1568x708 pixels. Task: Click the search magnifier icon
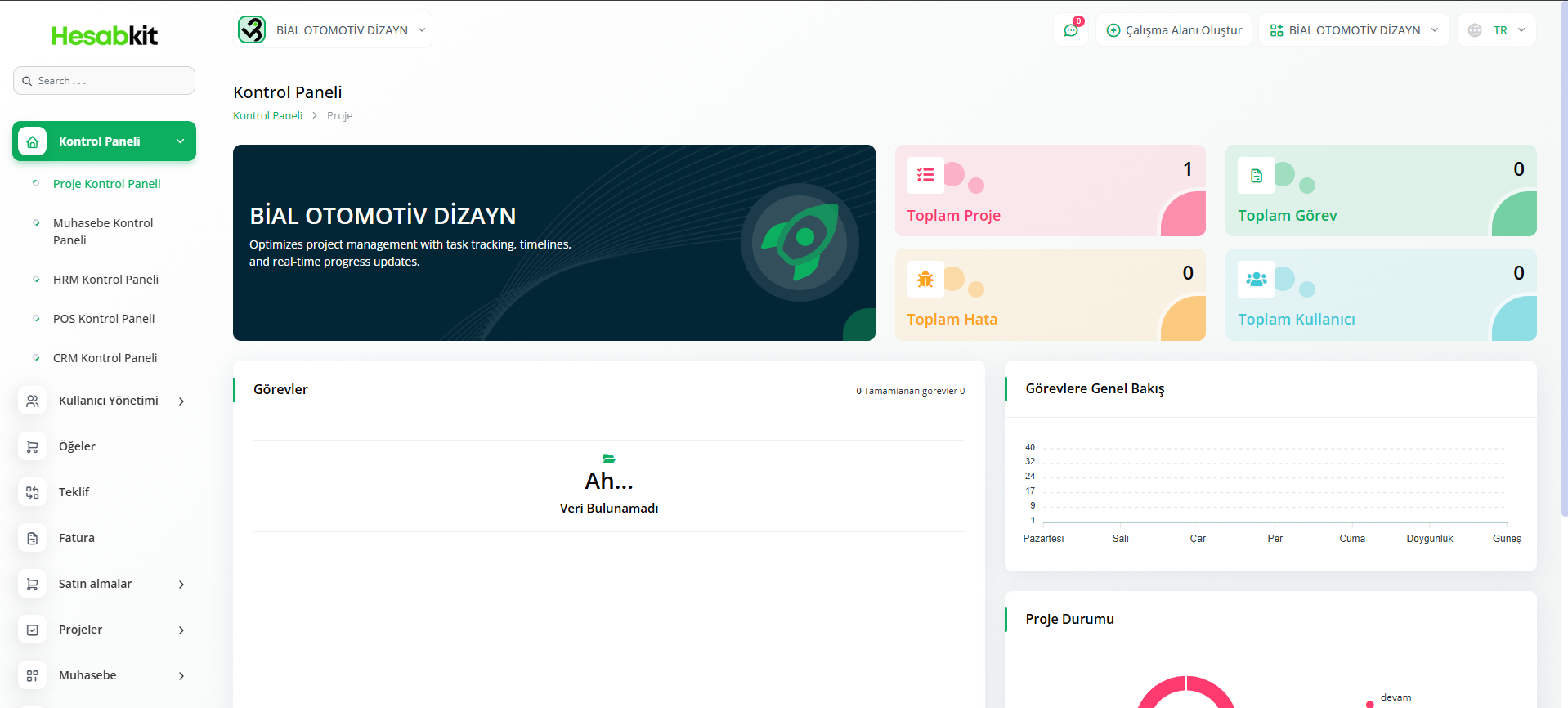[x=27, y=81]
